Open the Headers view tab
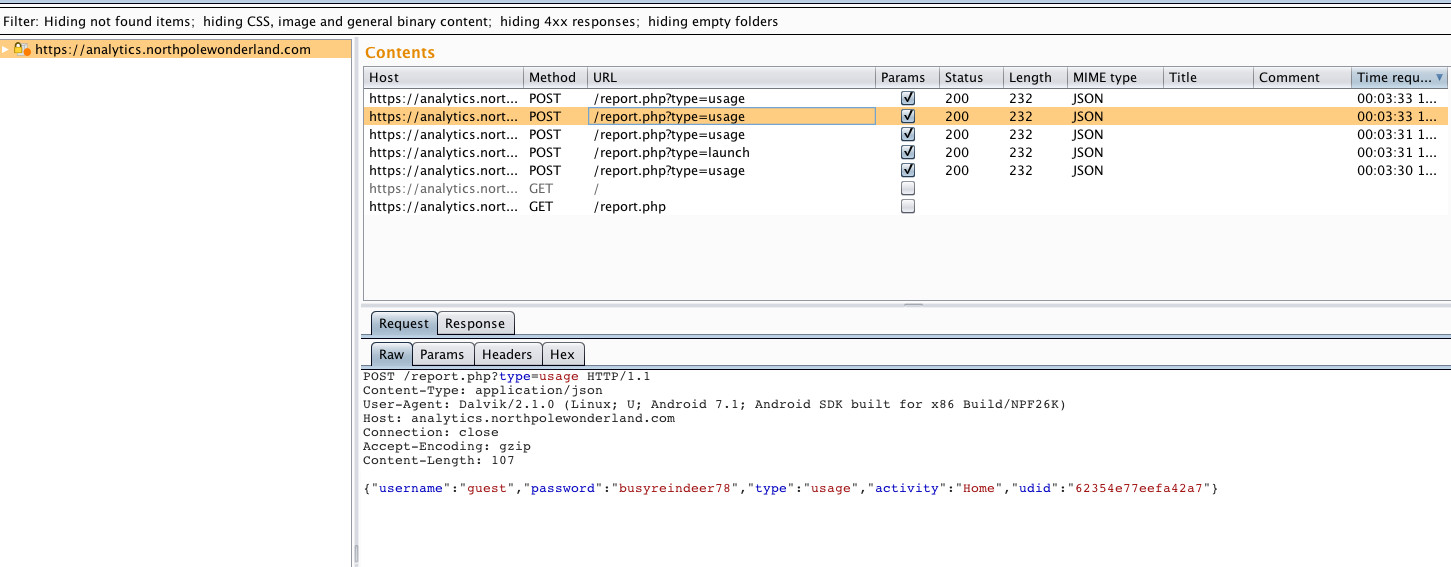This screenshot has height=567, width=1451. tap(507, 354)
